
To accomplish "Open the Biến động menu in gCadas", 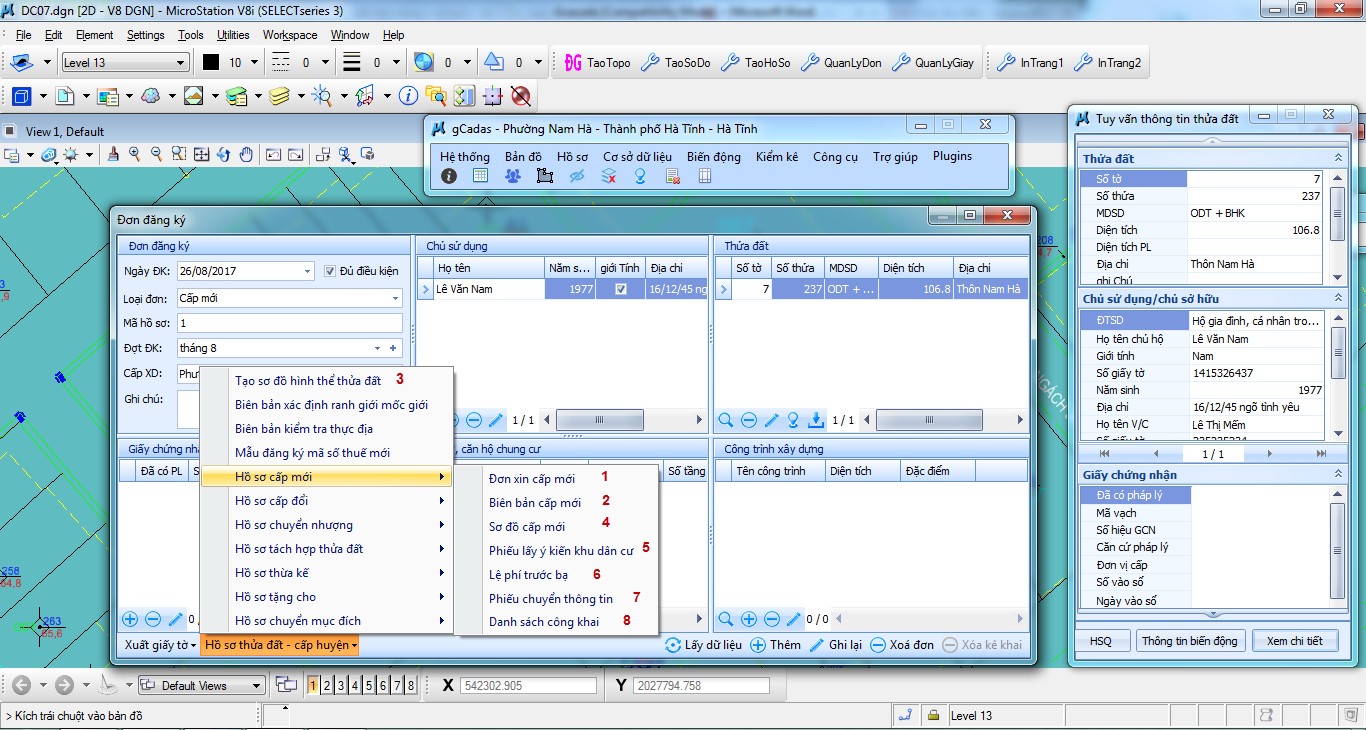I will pyautogui.click(x=713, y=157).
